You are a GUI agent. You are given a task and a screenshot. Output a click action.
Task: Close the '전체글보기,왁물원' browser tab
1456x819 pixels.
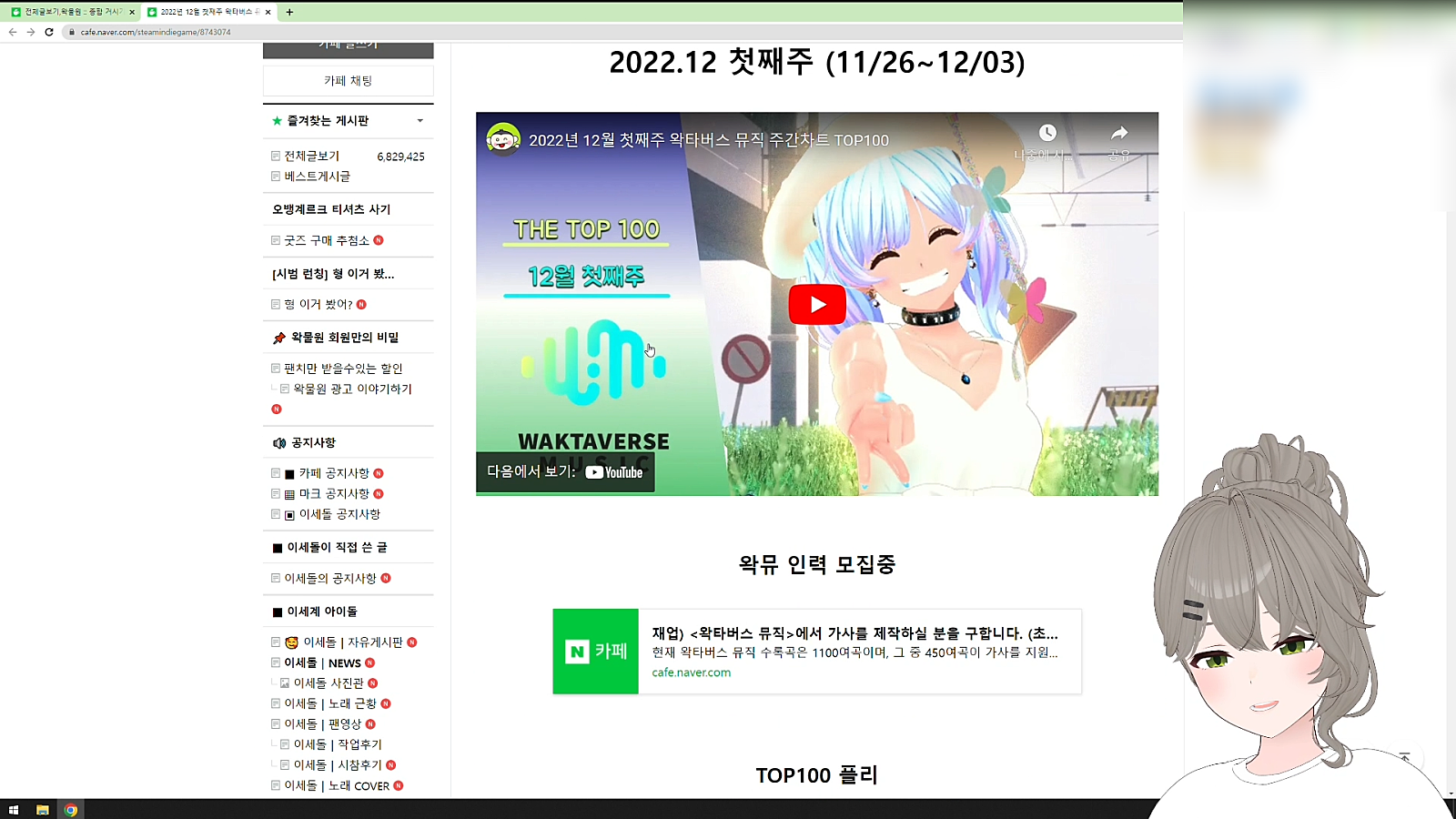point(132,12)
